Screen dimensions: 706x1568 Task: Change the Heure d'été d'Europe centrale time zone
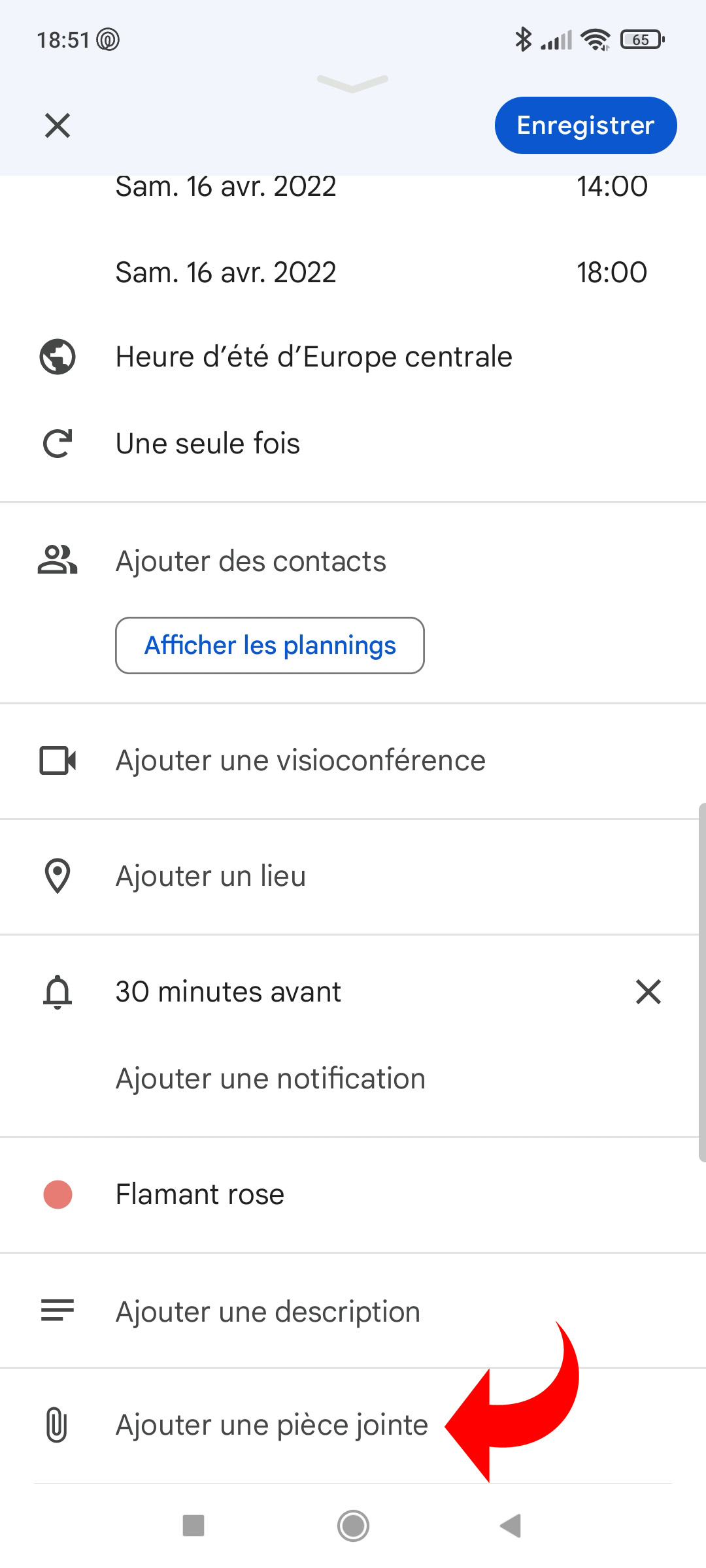tap(314, 357)
